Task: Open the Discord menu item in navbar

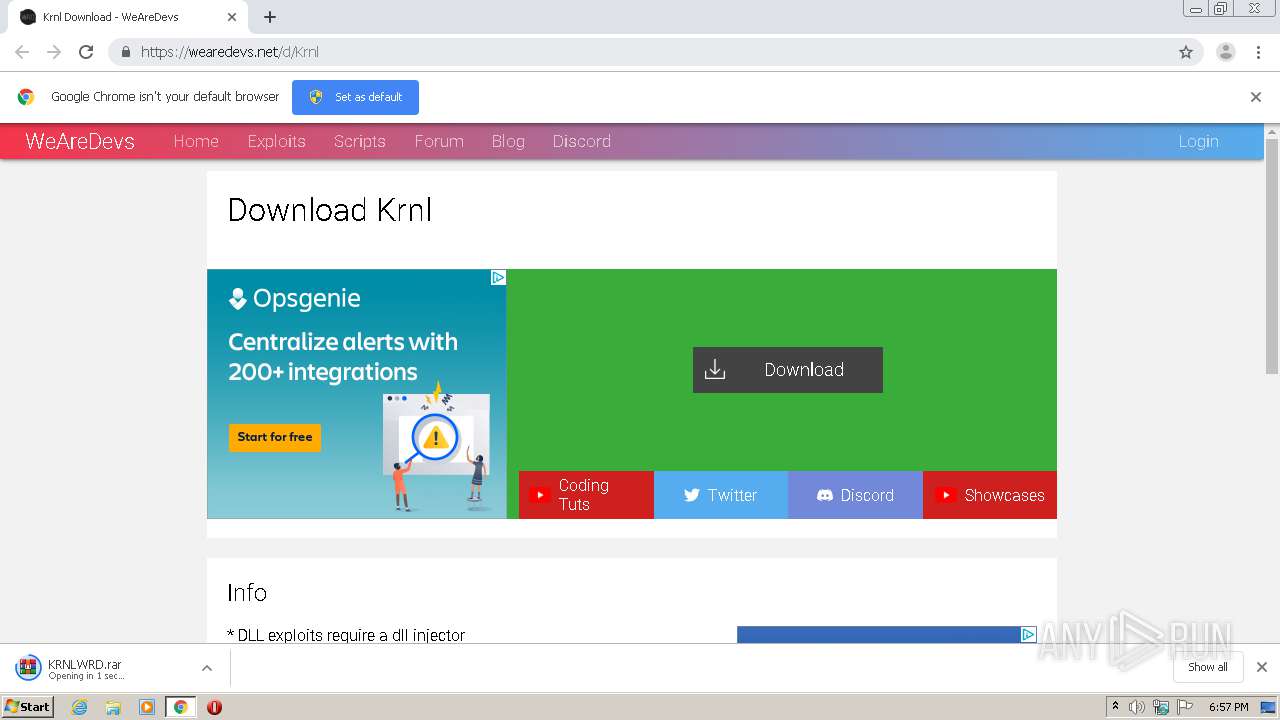Action: tap(582, 141)
